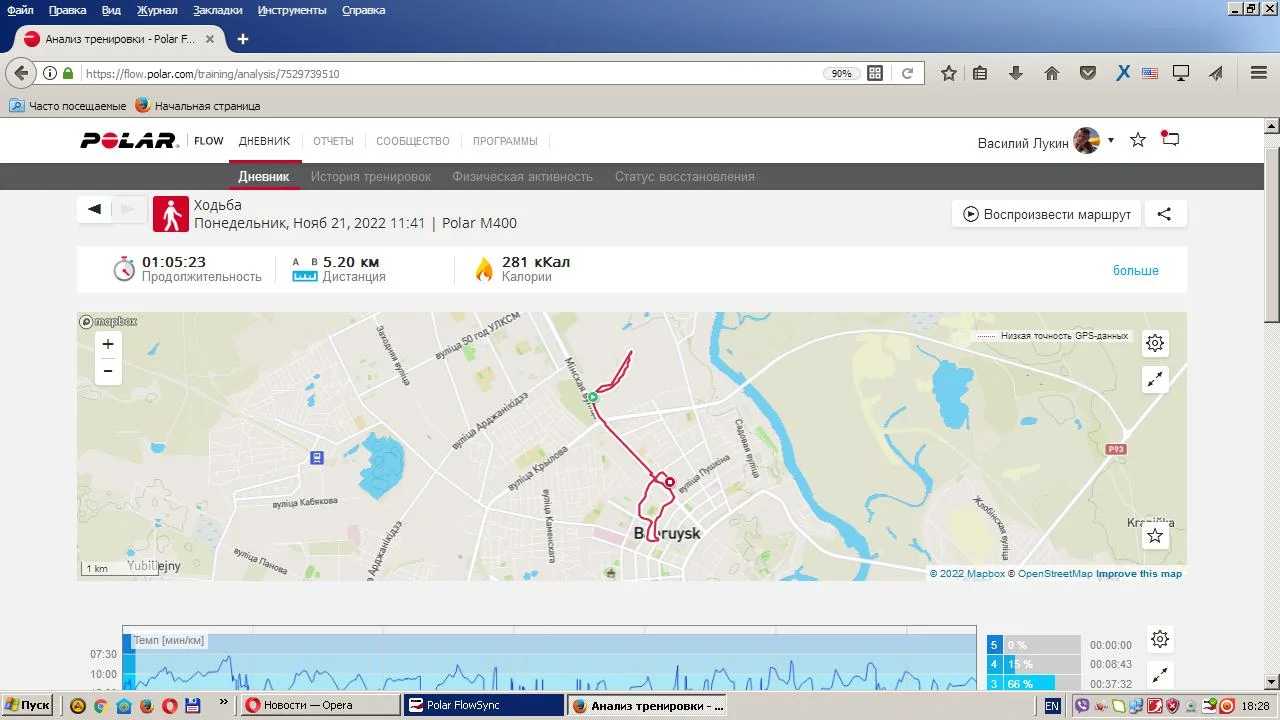This screenshot has width=1280, height=720.
Task: Click the ДНЕВНИК main navigation tab
Action: pyautogui.click(x=264, y=141)
